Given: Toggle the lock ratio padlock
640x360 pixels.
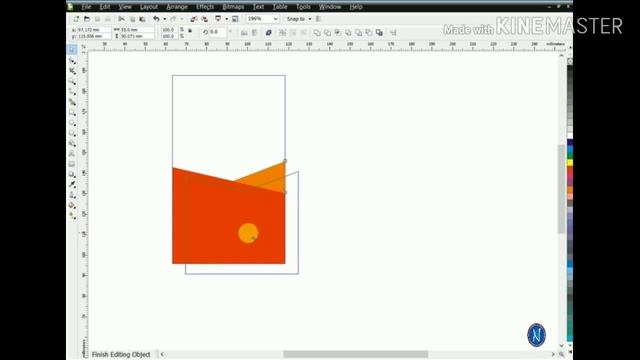Looking at the screenshot, I should click(190, 31).
